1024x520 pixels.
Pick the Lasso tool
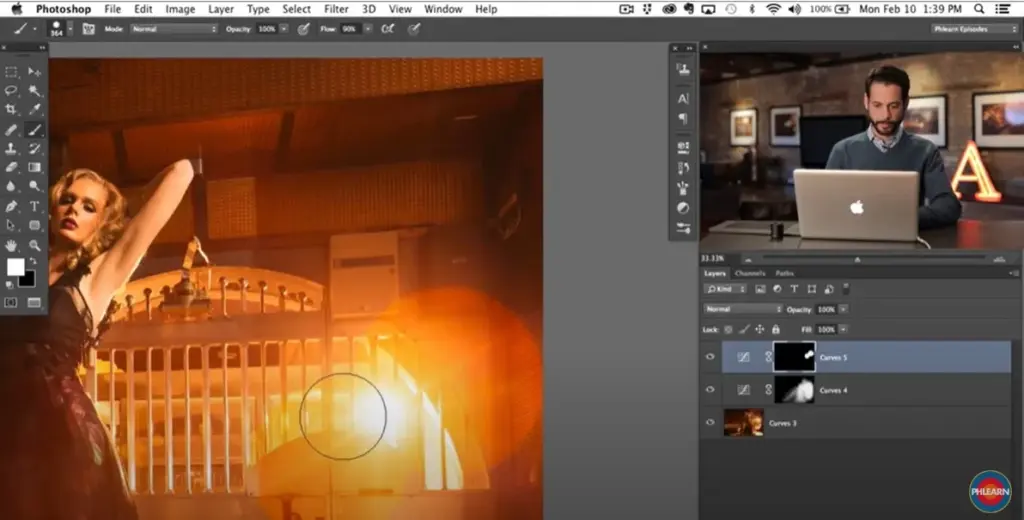(x=12, y=90)
